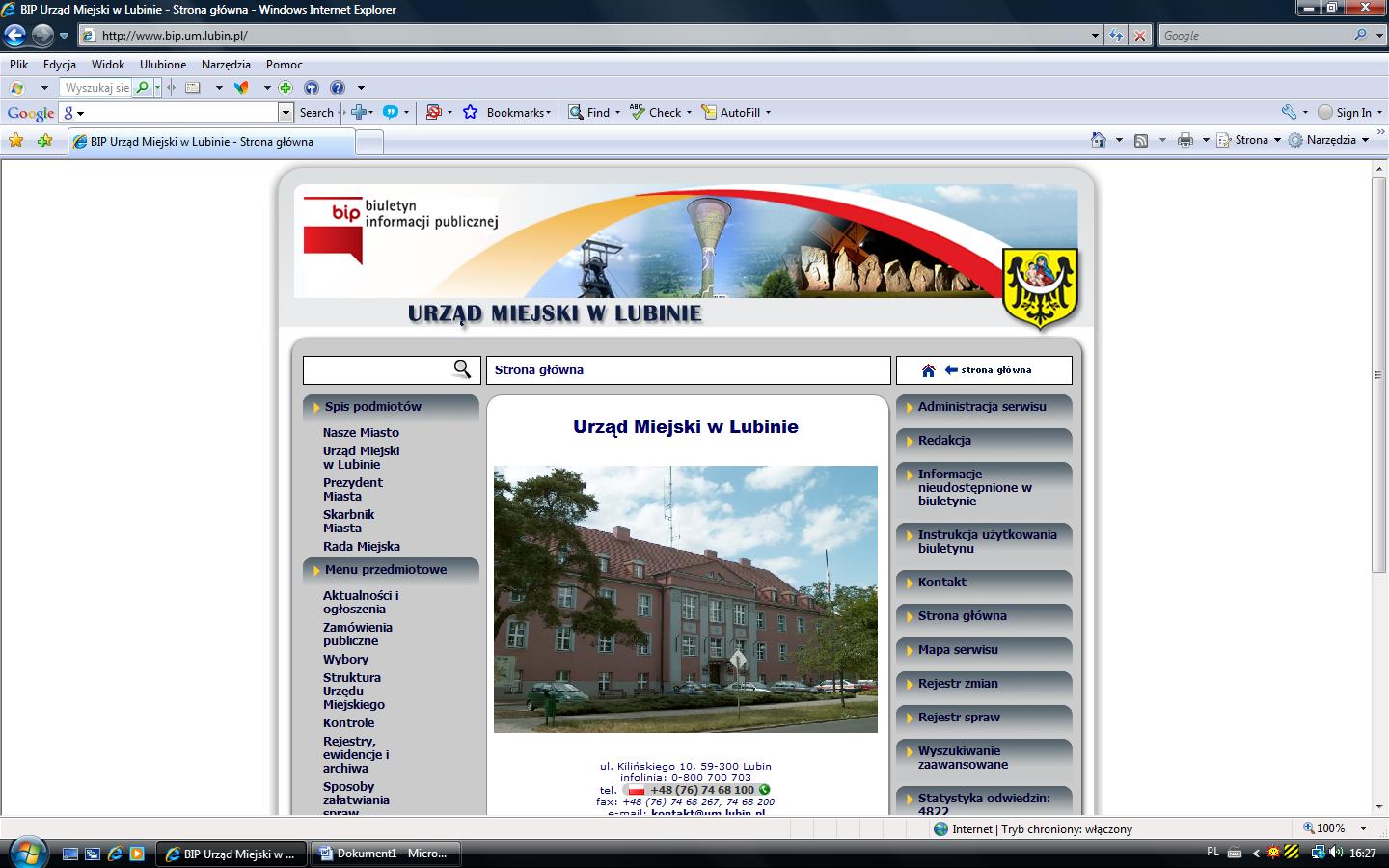Click the Redakcja button in right panel
The width and height of the screenshot is (1389, 868).
click(x=984, y=441)
